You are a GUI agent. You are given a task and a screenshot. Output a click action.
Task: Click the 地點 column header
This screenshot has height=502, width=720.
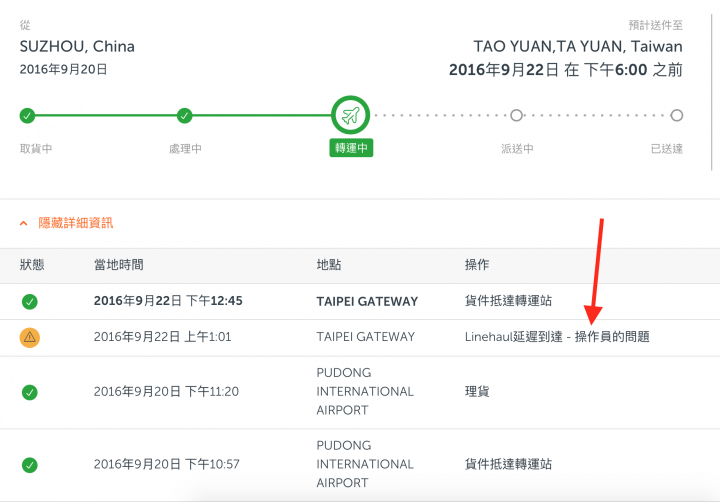(329, 265)
